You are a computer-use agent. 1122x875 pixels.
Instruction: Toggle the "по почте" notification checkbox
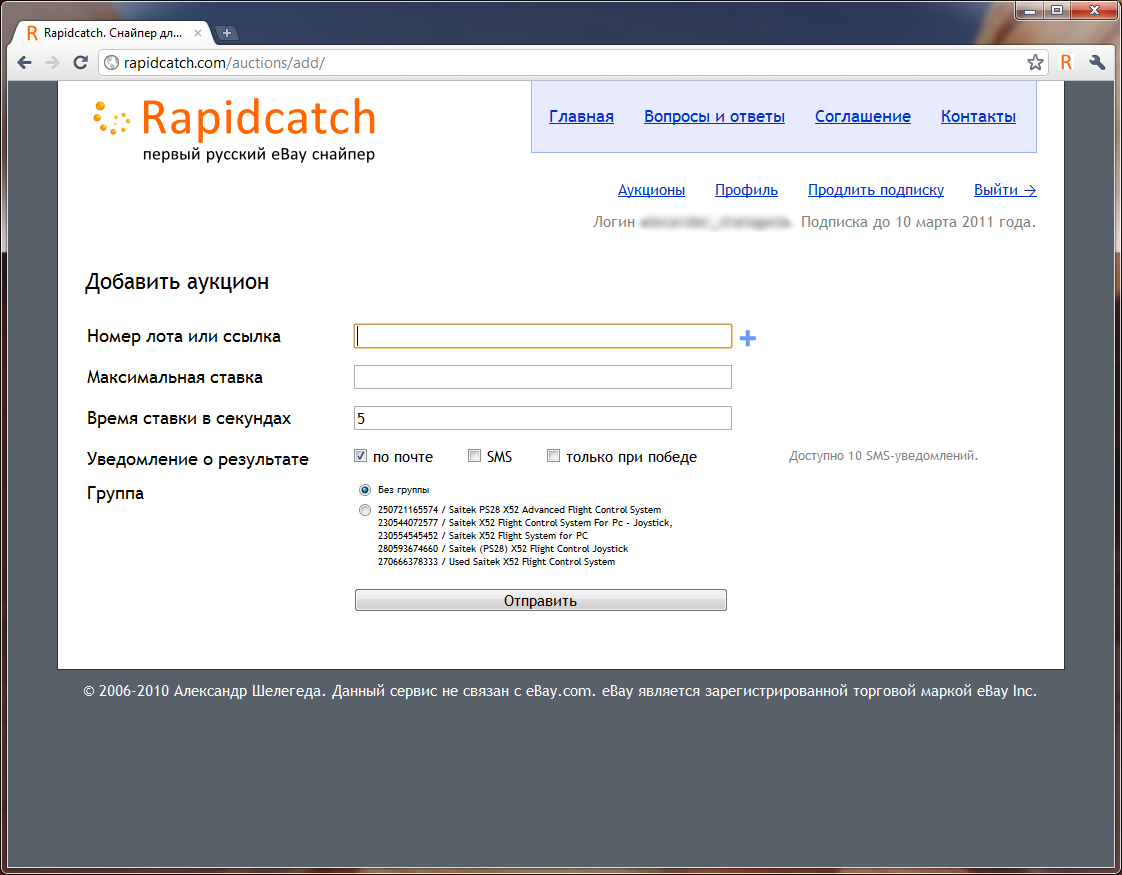click(x=361, y=456)
